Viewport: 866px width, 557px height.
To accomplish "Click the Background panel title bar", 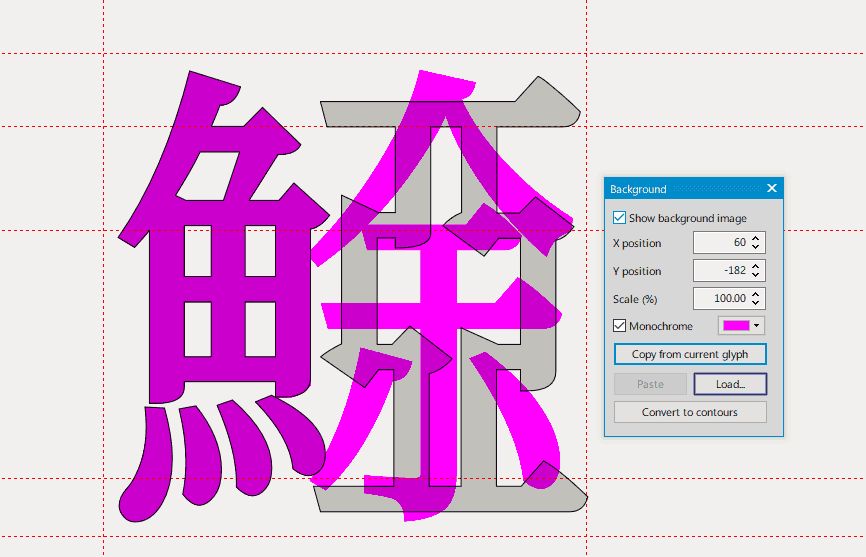I will [x=680, y=188].
